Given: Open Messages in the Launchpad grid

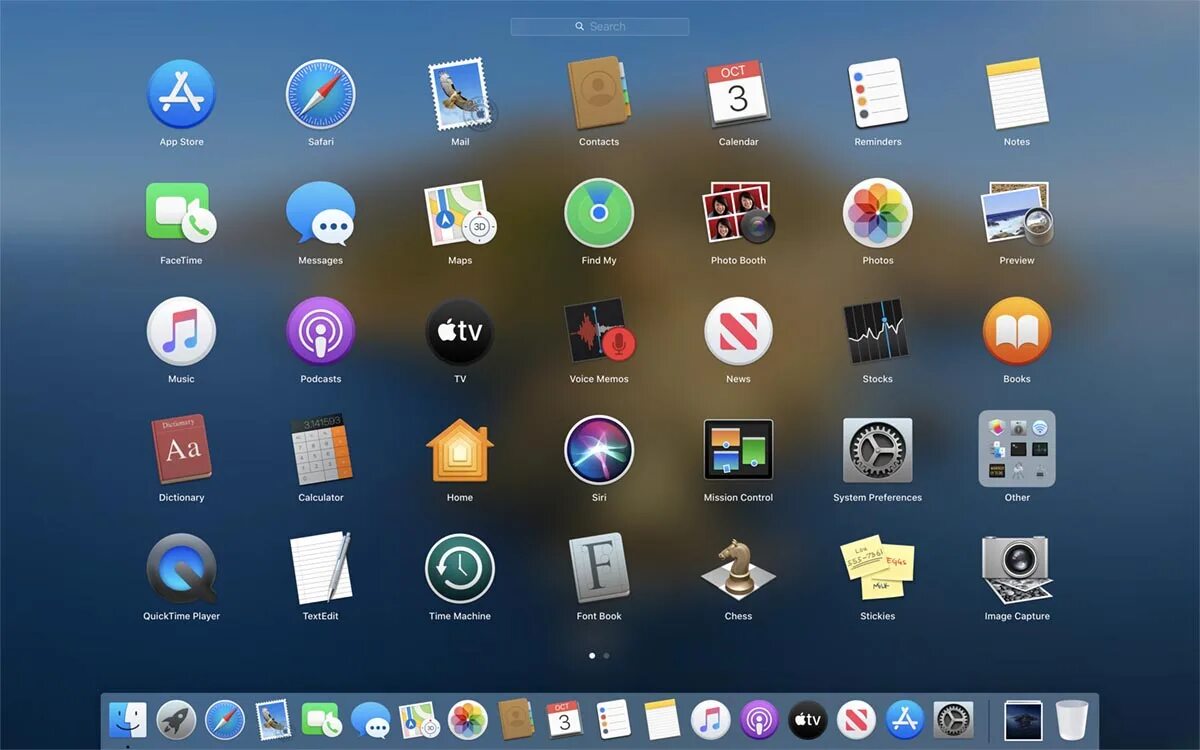Looking at the screenshot, I should click(321, 213).
